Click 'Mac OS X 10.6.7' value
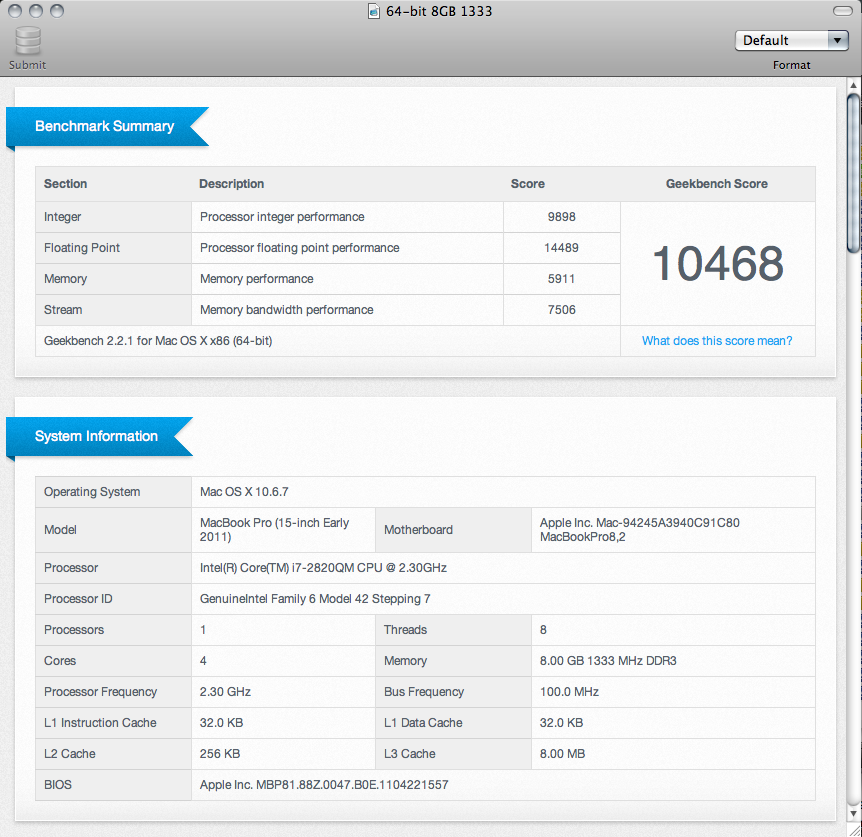This screenshot has height=837, width=862. click(244, 492)
